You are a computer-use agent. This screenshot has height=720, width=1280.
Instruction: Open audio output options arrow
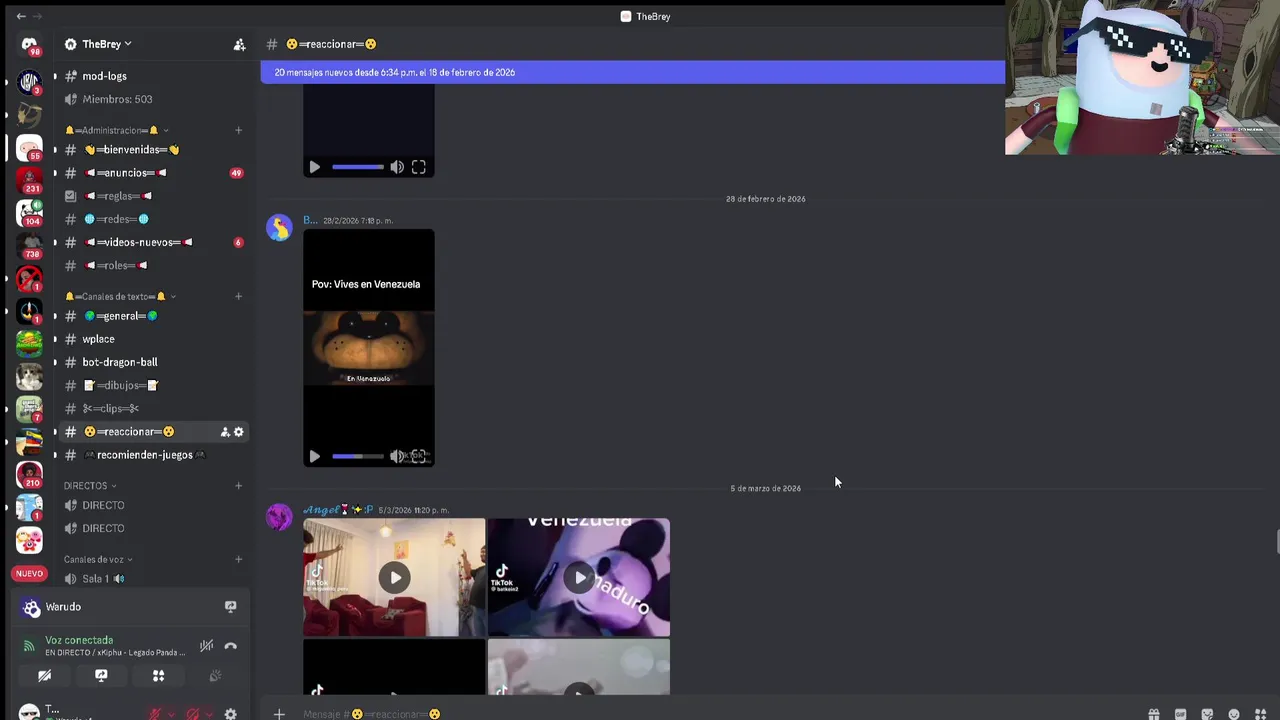point(209,714)
